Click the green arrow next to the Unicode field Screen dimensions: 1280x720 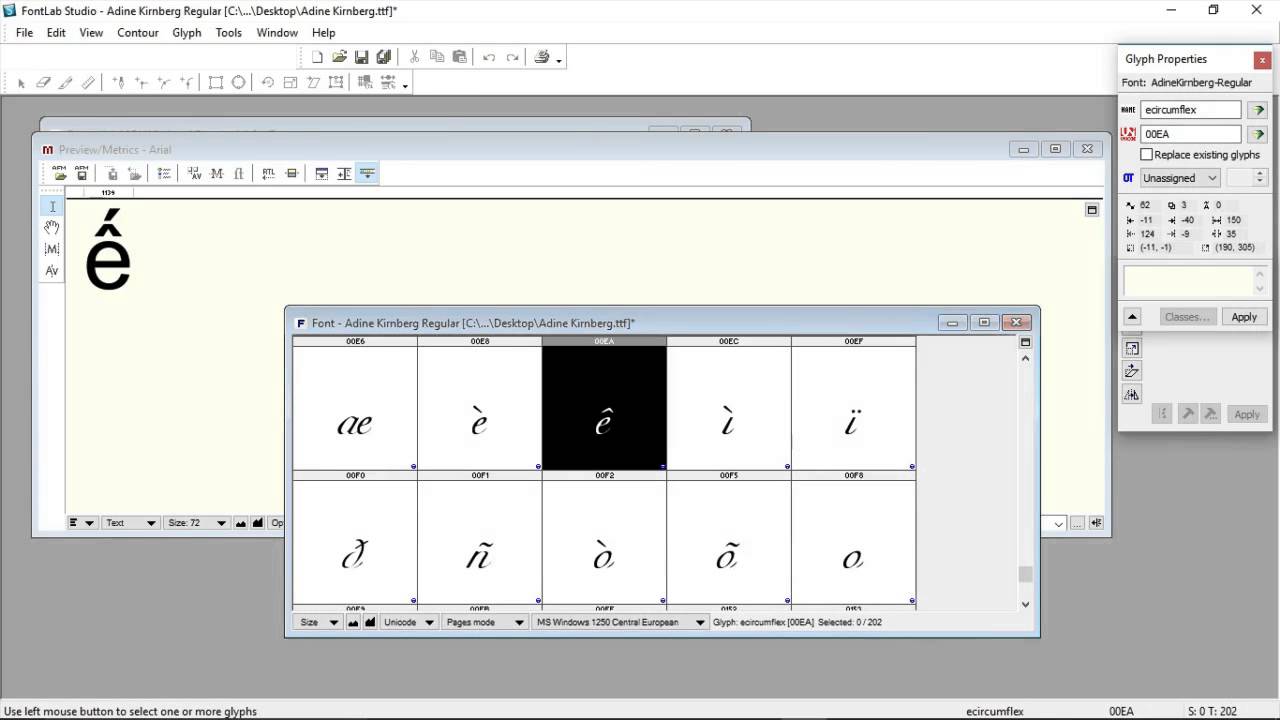[x=1258, y=134]
